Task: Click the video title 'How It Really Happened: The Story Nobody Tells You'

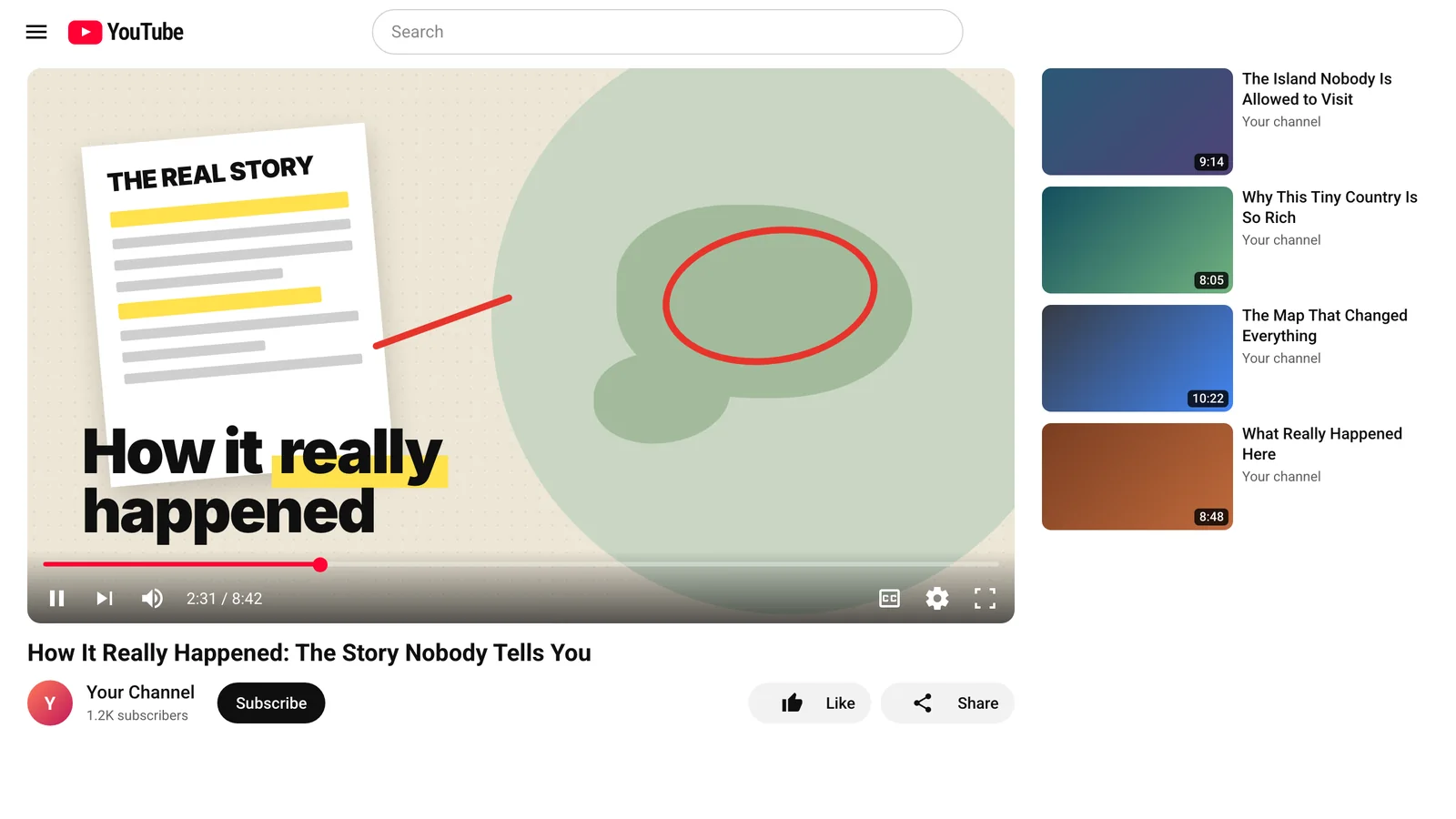Action: click(x=309, y=652)
